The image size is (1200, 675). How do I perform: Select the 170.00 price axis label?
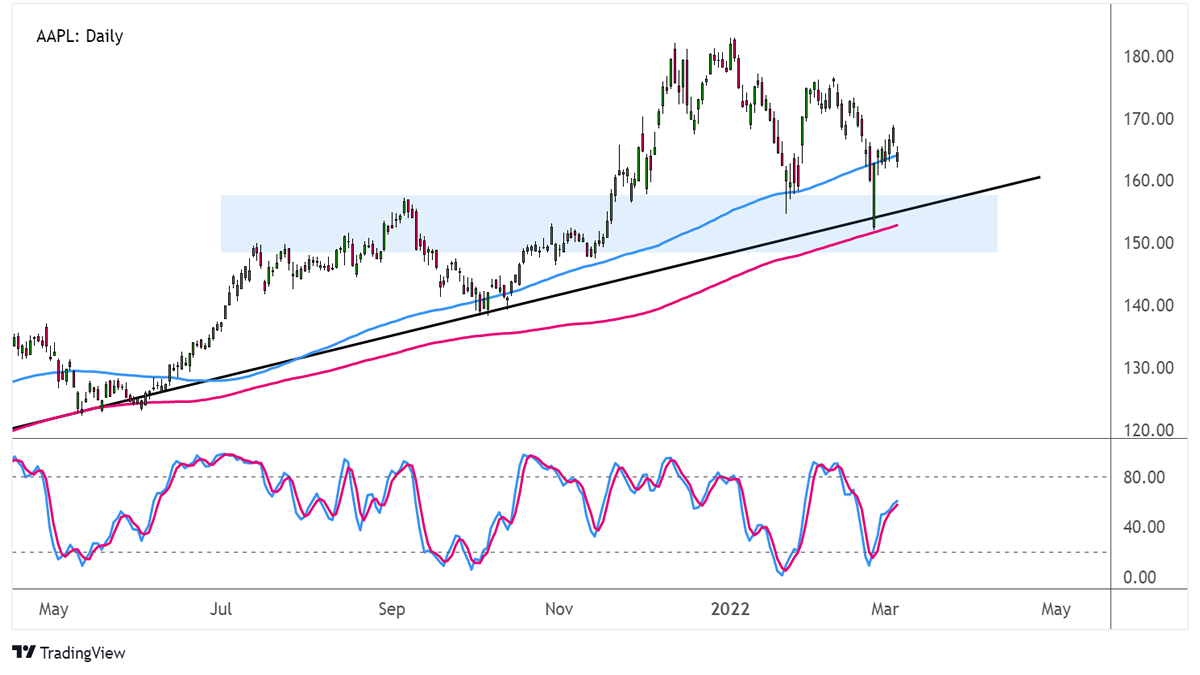click(1149, 119)
